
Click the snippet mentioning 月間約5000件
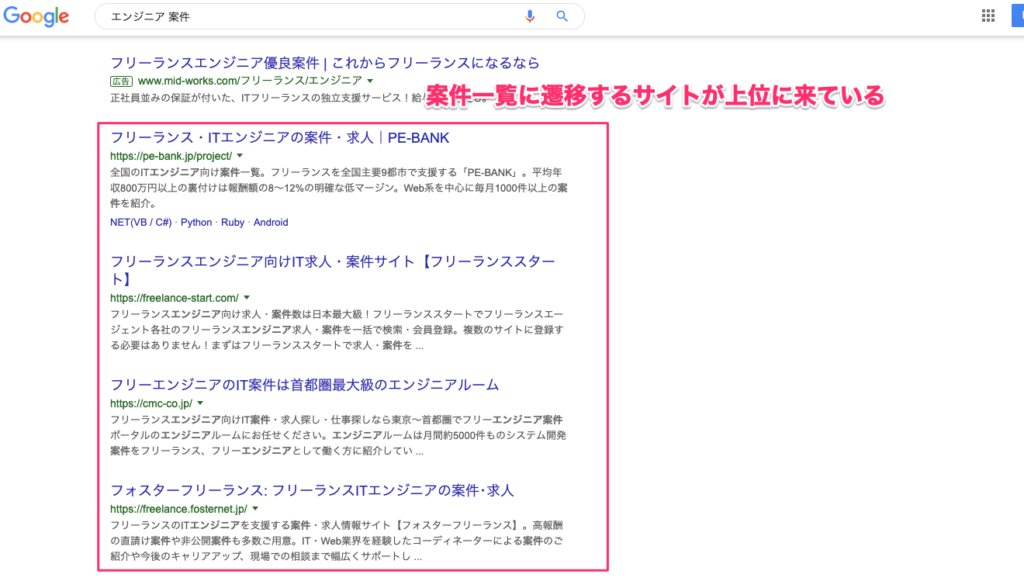tap(338, 435)
